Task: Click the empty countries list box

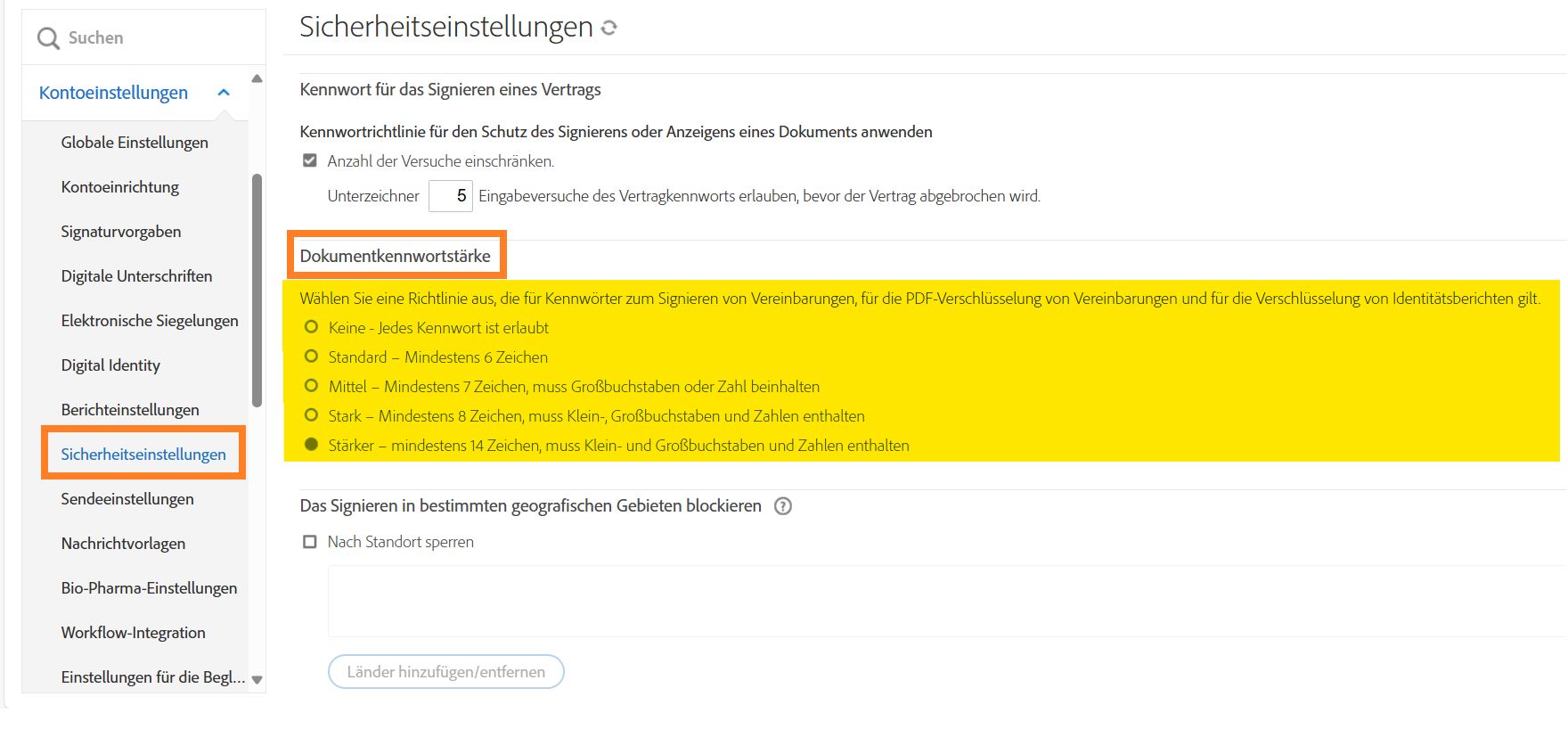Action: 947,601
